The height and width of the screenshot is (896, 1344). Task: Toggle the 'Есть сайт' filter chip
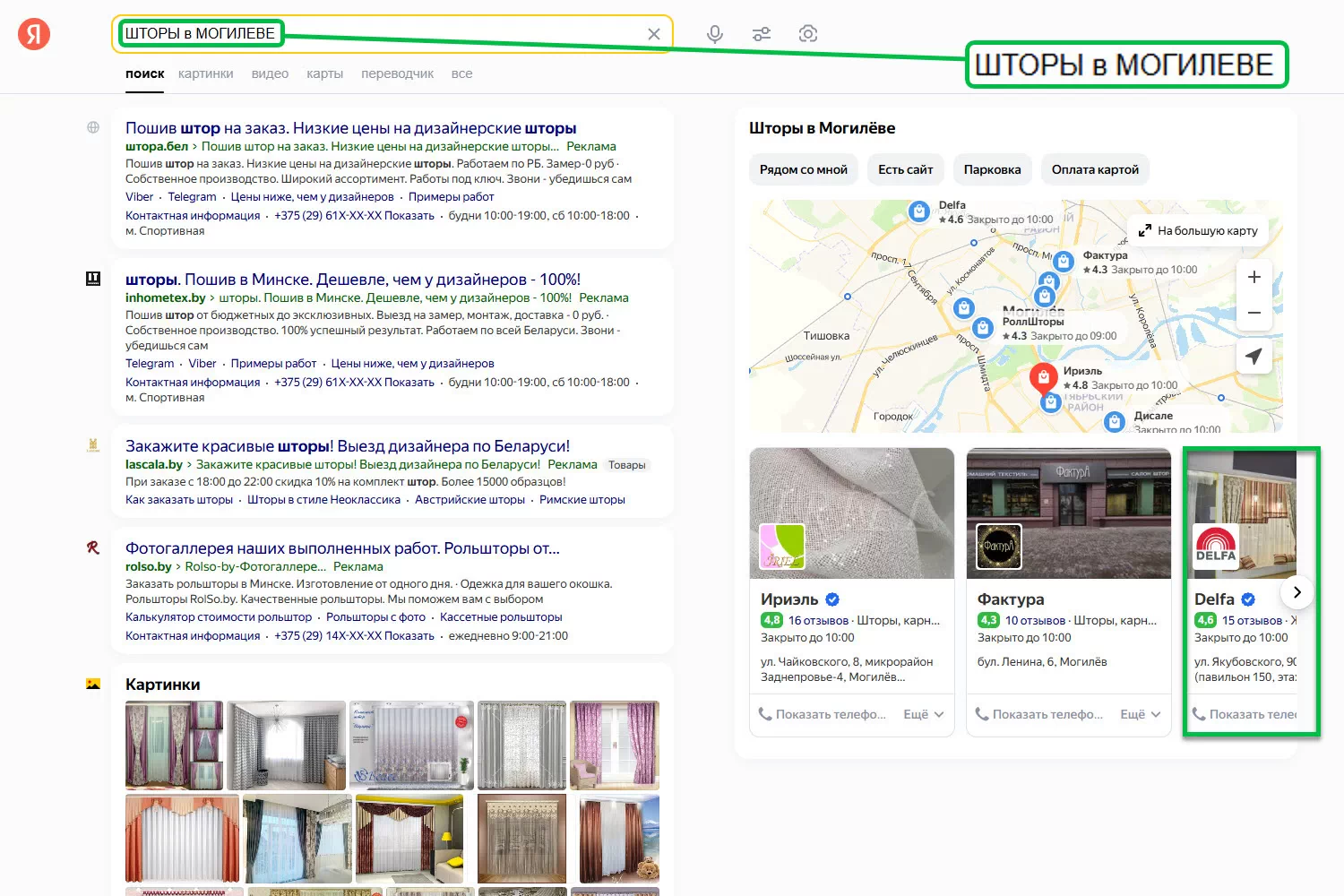coord(905,169)
